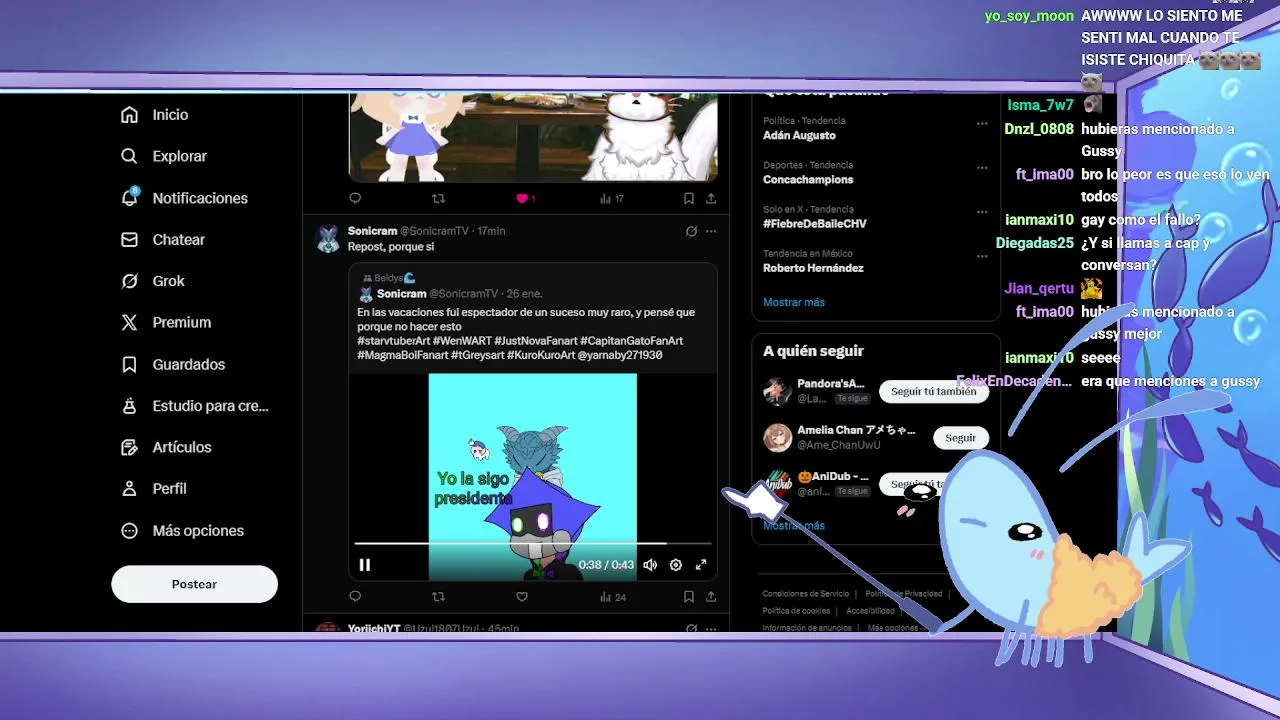Screen dimensions: 1280x720
Task: Open Información de anuncios footer link
Action: (x=807, y=628)
